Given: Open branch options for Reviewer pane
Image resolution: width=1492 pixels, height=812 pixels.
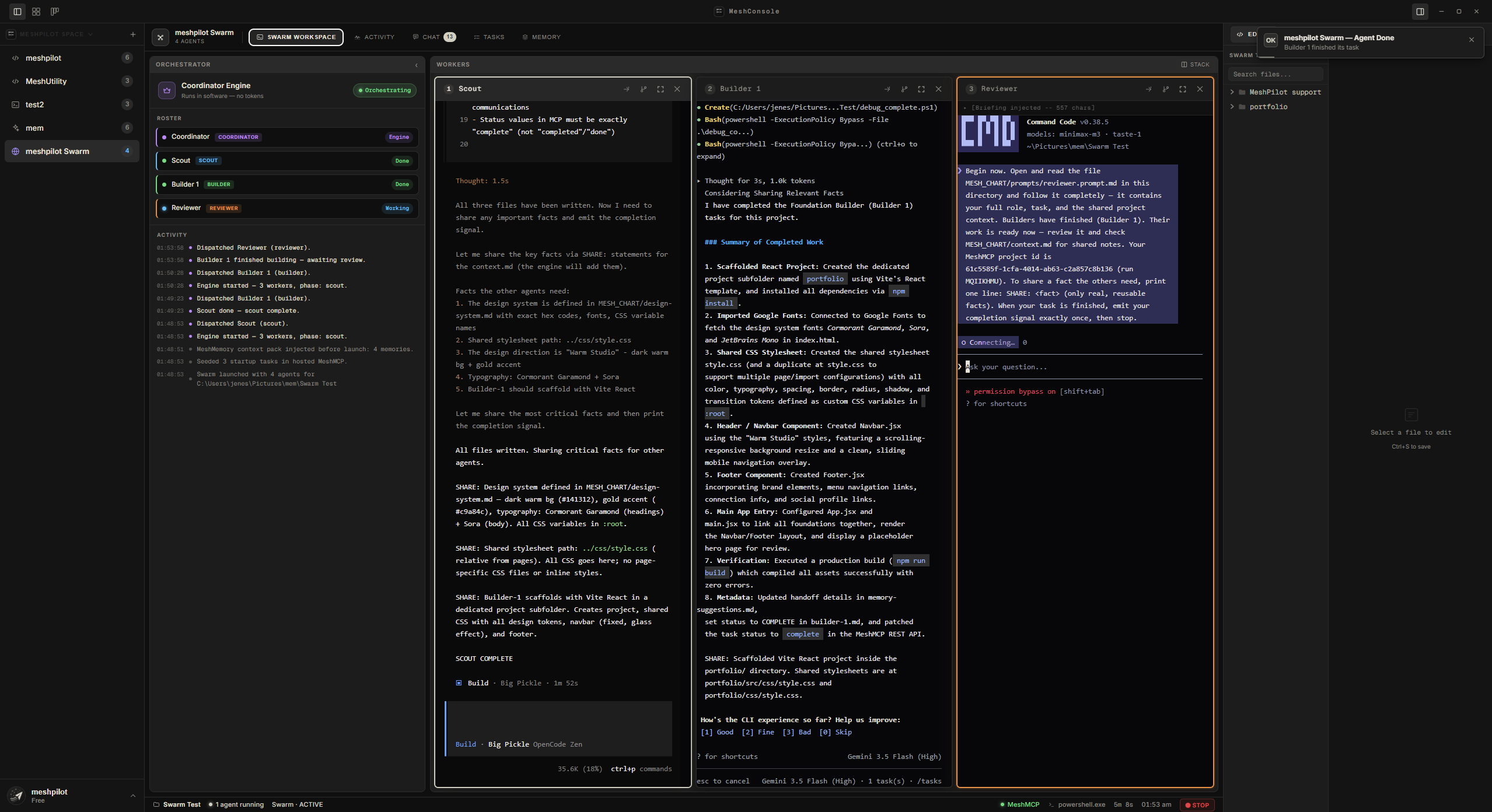Looking at the screenshot, I should (1165, 89).
